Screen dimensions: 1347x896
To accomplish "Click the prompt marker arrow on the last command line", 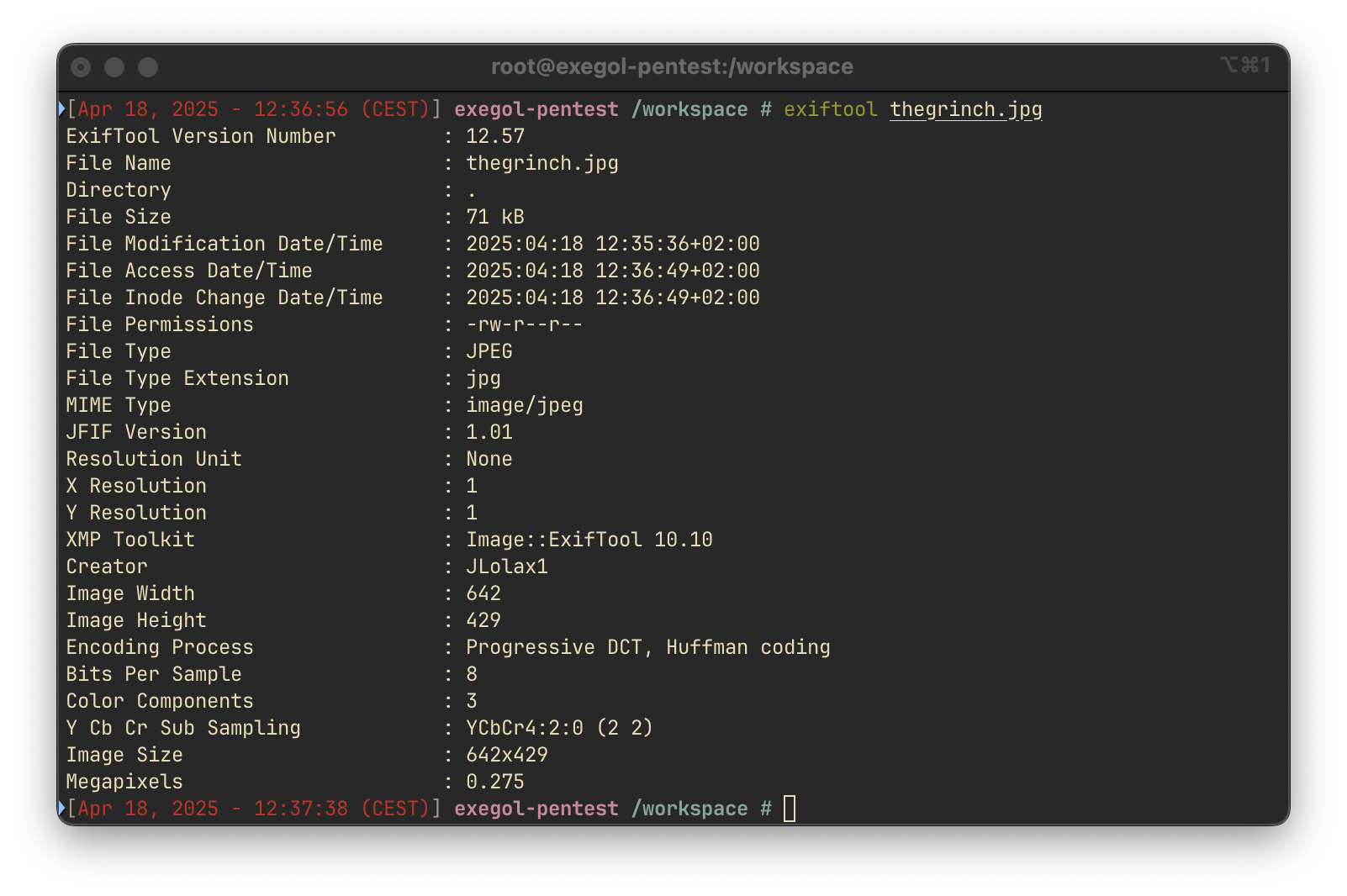I will (x=61, y=808).
